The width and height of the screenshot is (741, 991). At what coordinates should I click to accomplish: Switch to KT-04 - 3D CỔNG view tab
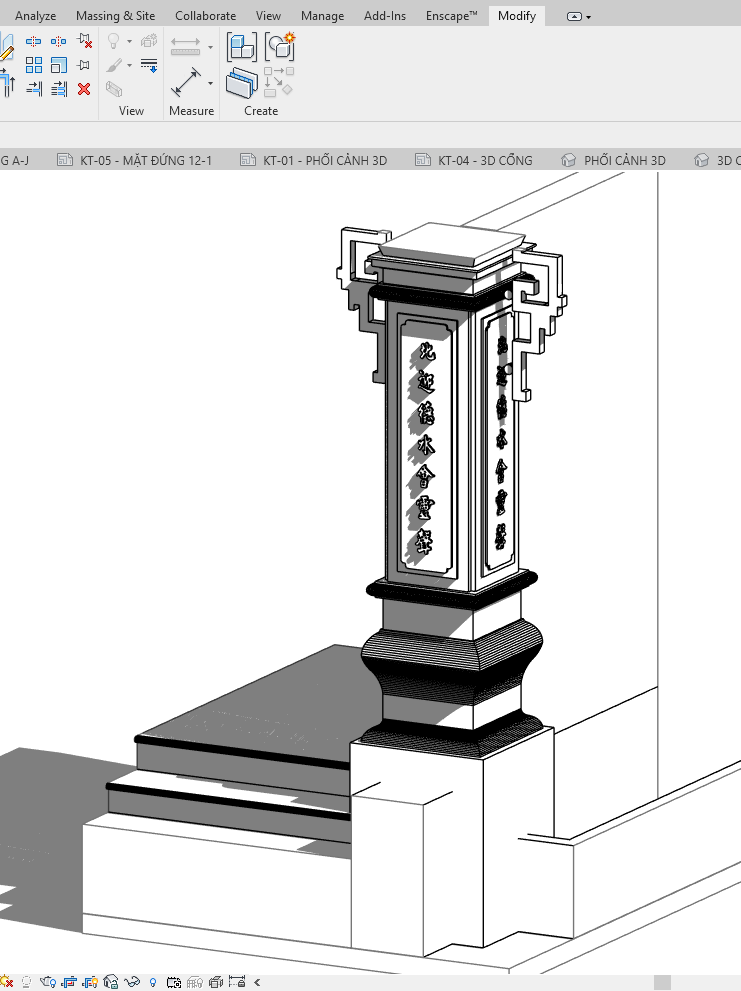tap(485, 160)
